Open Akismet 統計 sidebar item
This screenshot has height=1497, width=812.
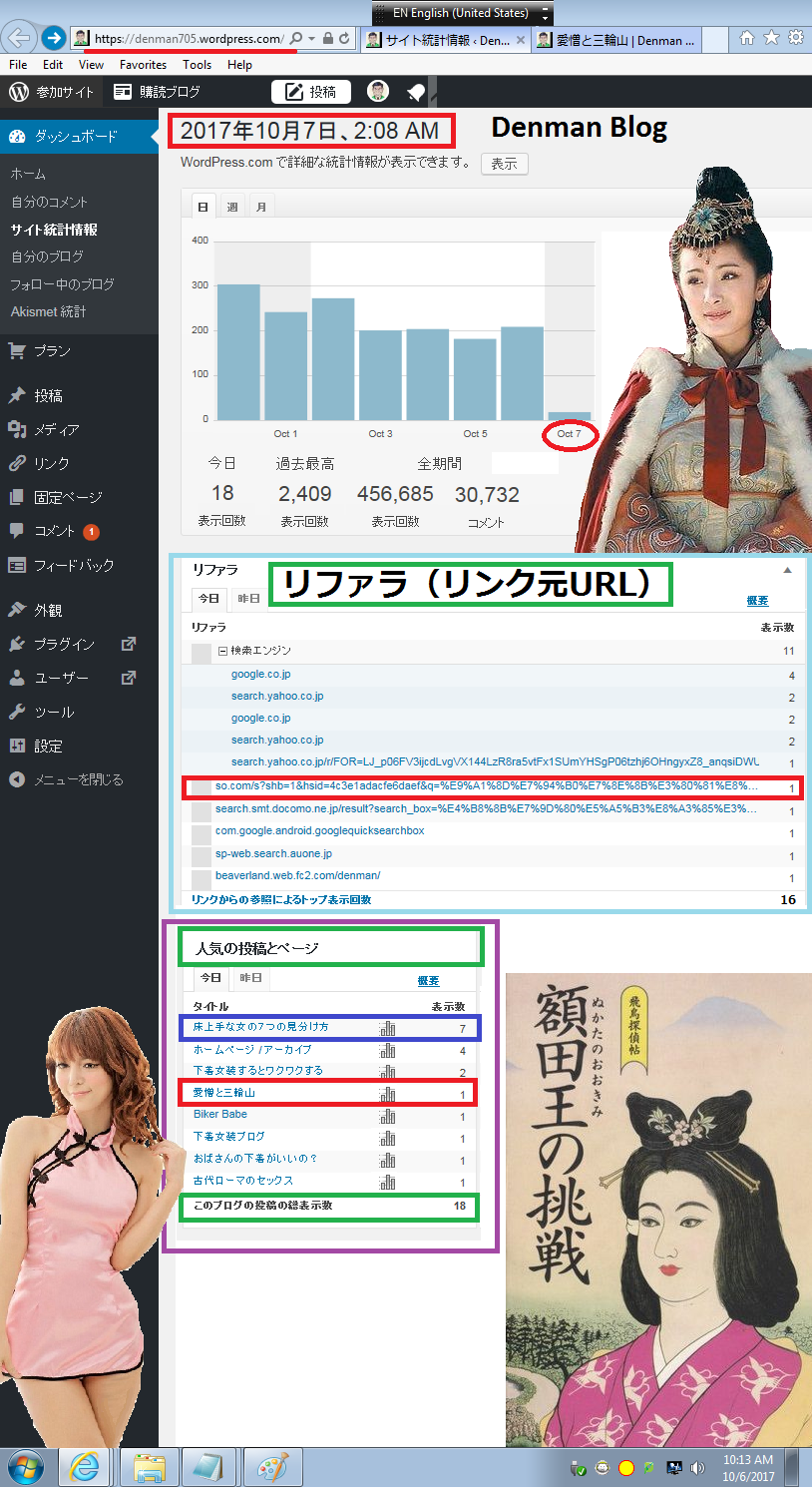click(x=49, y=311)
